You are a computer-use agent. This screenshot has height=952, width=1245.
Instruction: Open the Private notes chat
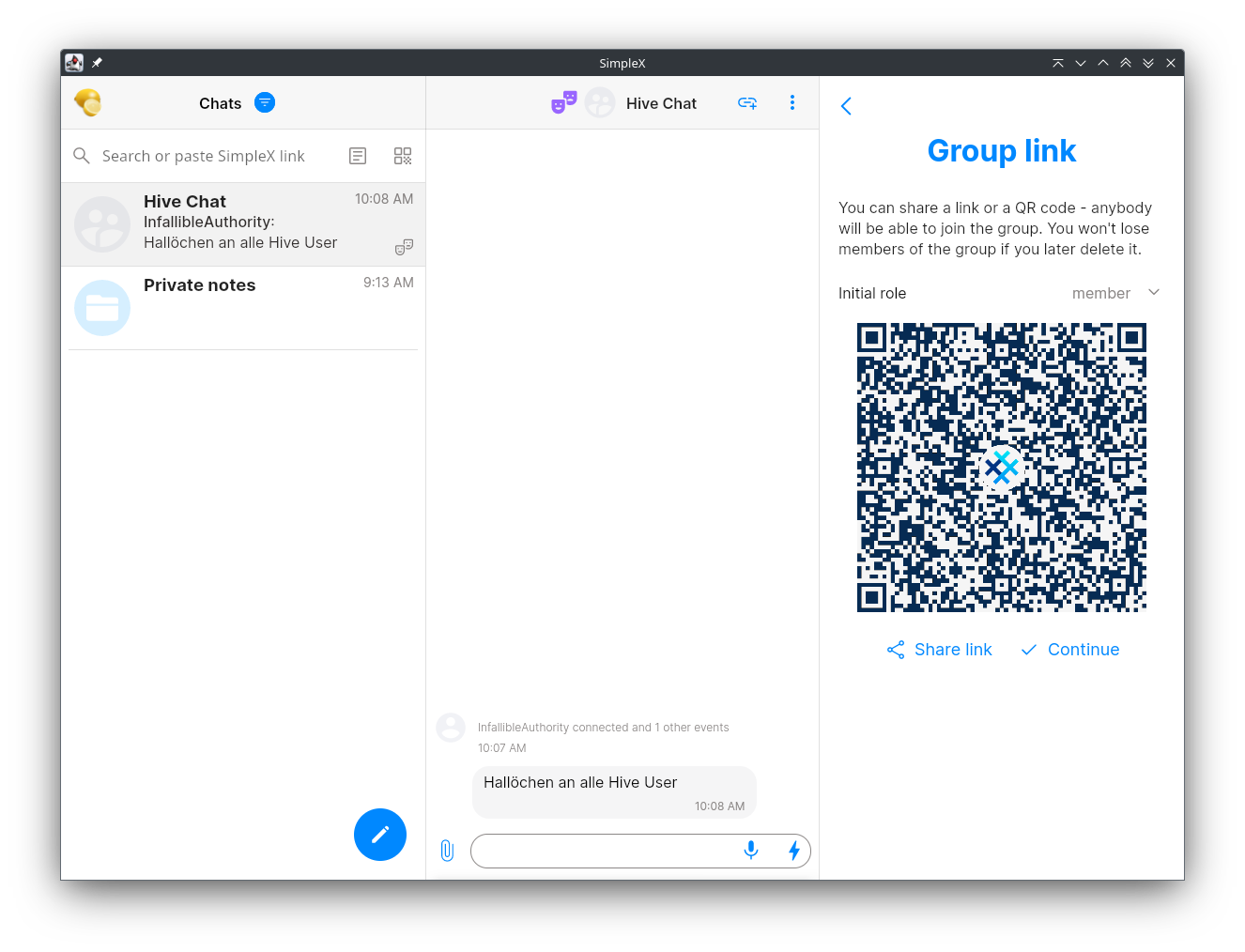pyautogui.click(x=243, y=308)
